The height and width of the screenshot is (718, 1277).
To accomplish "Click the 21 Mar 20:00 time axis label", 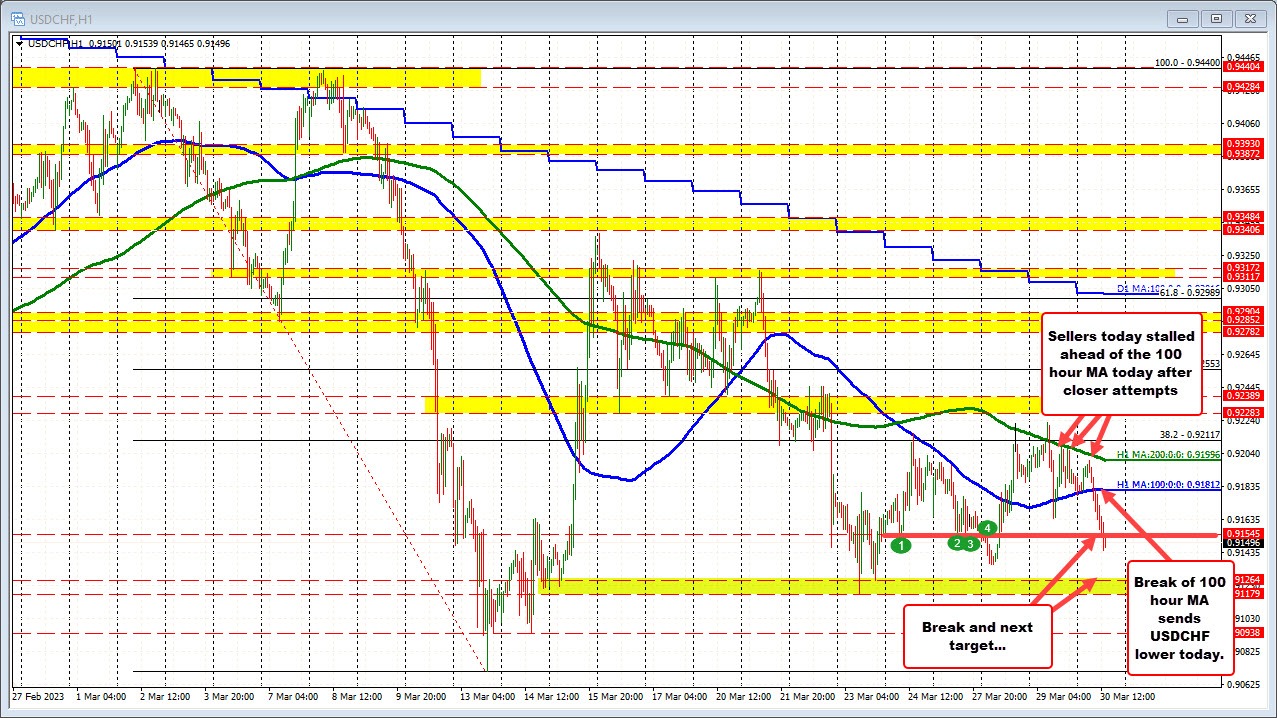I will (x=810, y=696).
